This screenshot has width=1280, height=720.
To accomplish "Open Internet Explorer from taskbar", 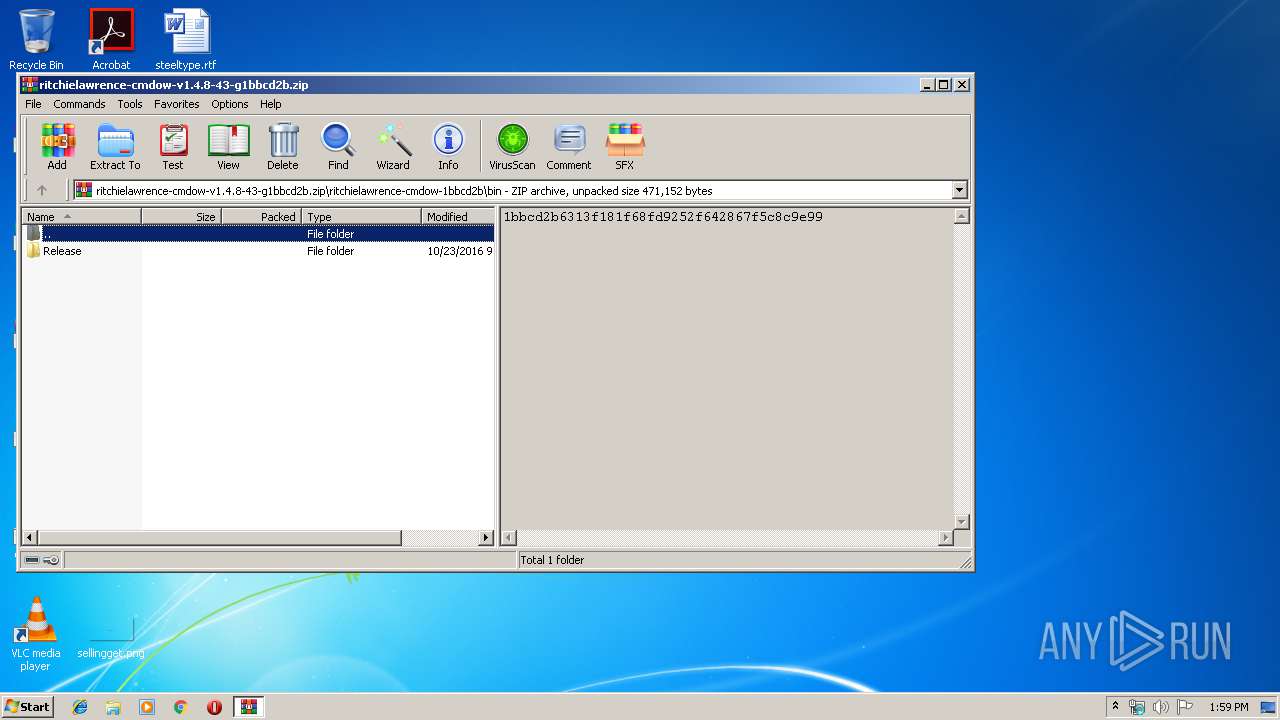I will click(x=80, y=707).
